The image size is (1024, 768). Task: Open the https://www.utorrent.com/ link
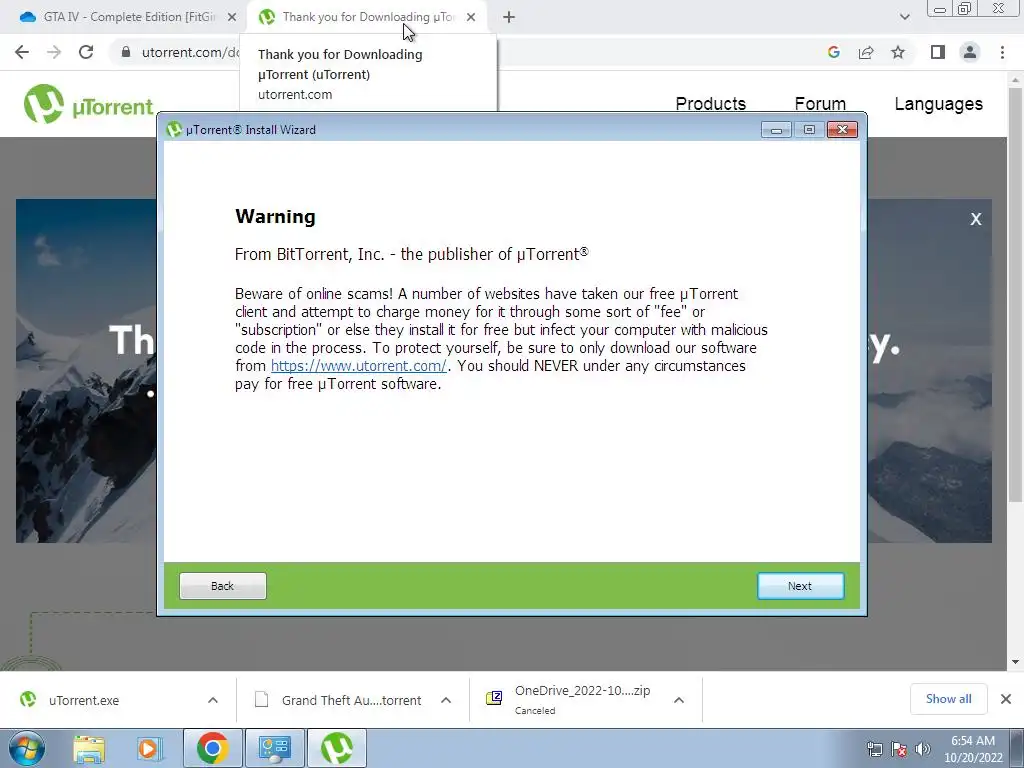click(x=359, y=366)
